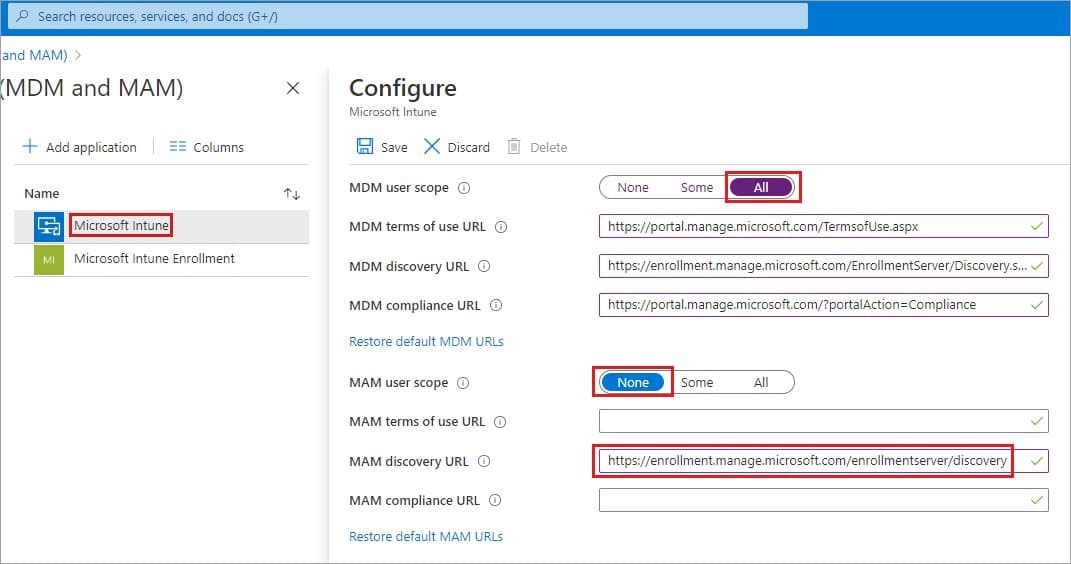Click the empty MAM terms of use URL field
The image size is (1071, 564).
pyautogui.click(x=824, y=421)
